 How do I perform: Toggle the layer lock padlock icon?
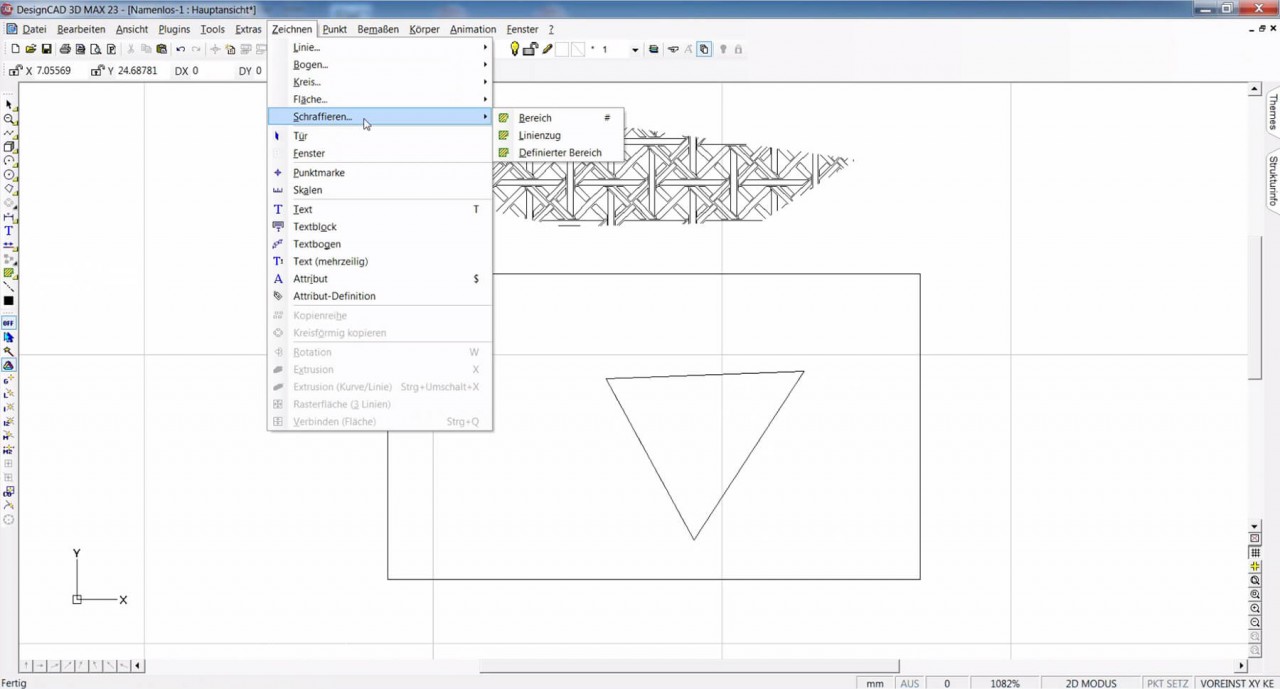click(x=529, y=48)
